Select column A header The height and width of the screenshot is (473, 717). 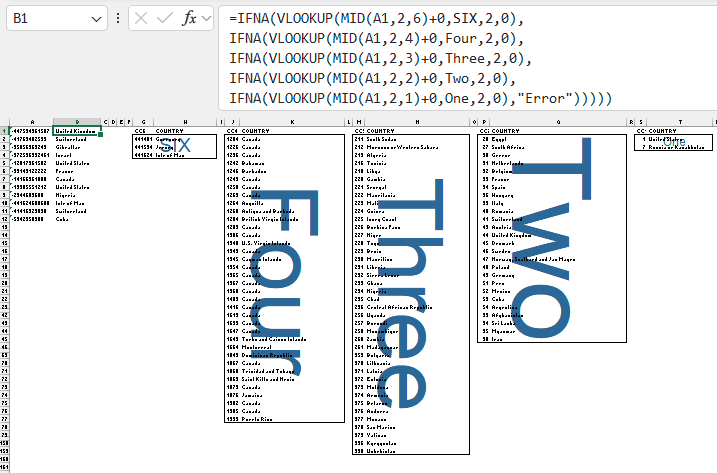click(x=32, y=122)
